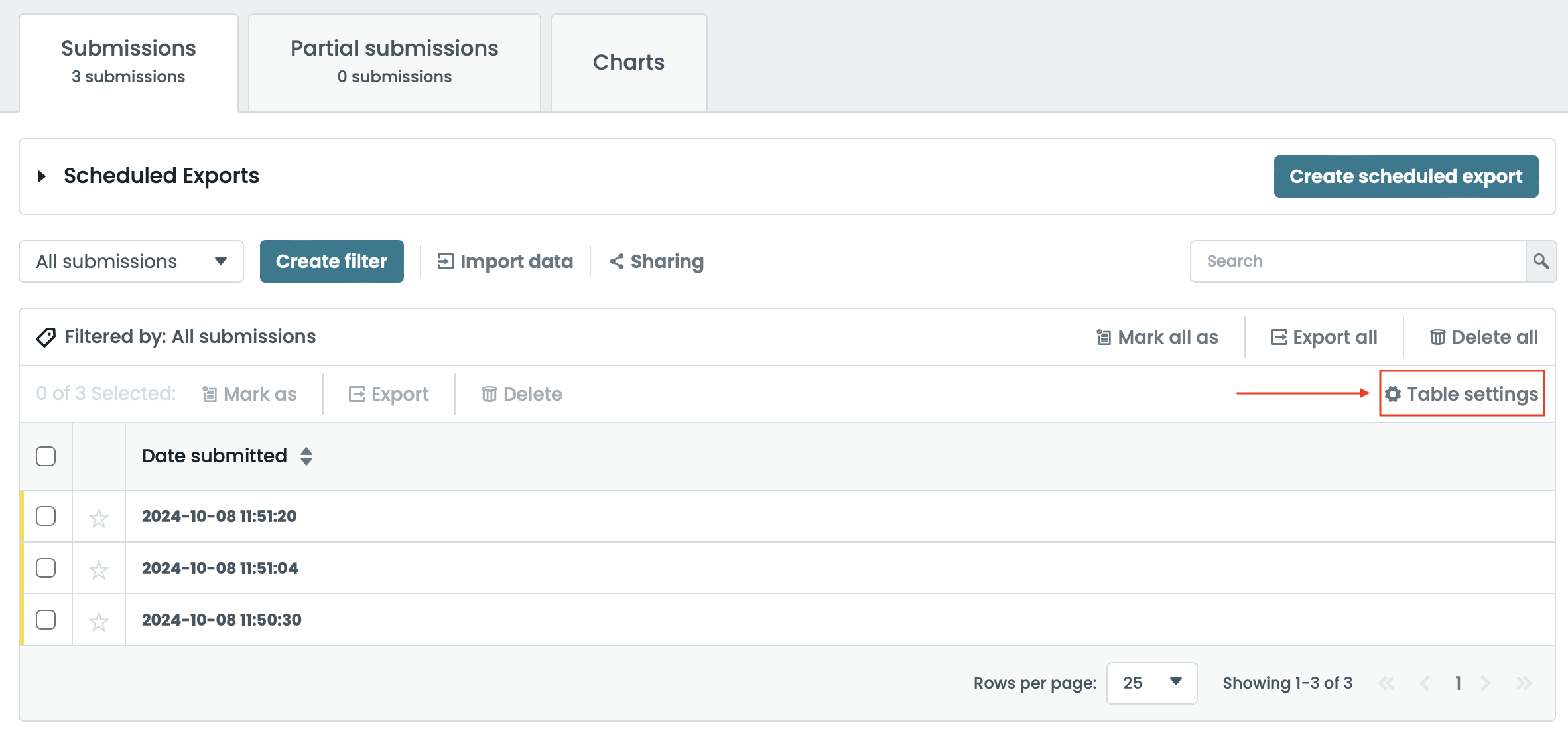Toggle the select-all header checkbox
This screenshot has height=739, width=1568.
pos(46,456)
